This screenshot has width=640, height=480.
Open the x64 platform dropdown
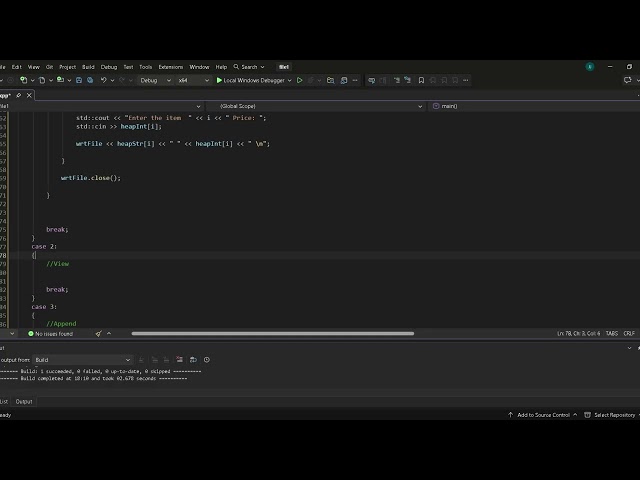point(193,80)
